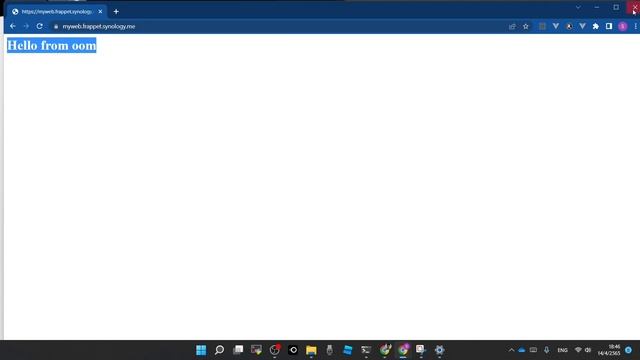The height and width of the screenshot is (360, 640).
Task: Click the browser forward arrow
Action: coord(26,26)
